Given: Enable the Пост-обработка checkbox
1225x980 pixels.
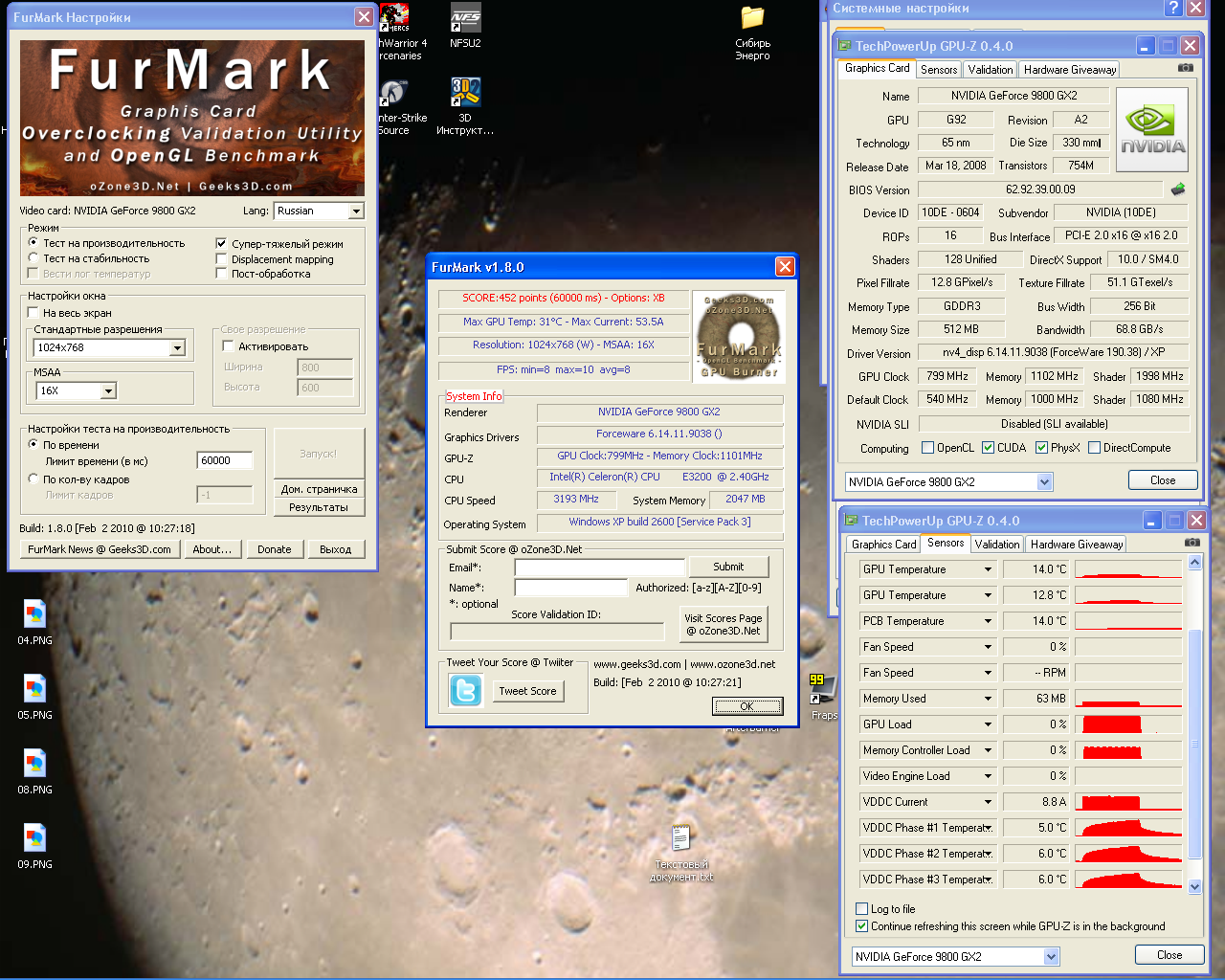Looking at the screenshot, I should [222, 274].
